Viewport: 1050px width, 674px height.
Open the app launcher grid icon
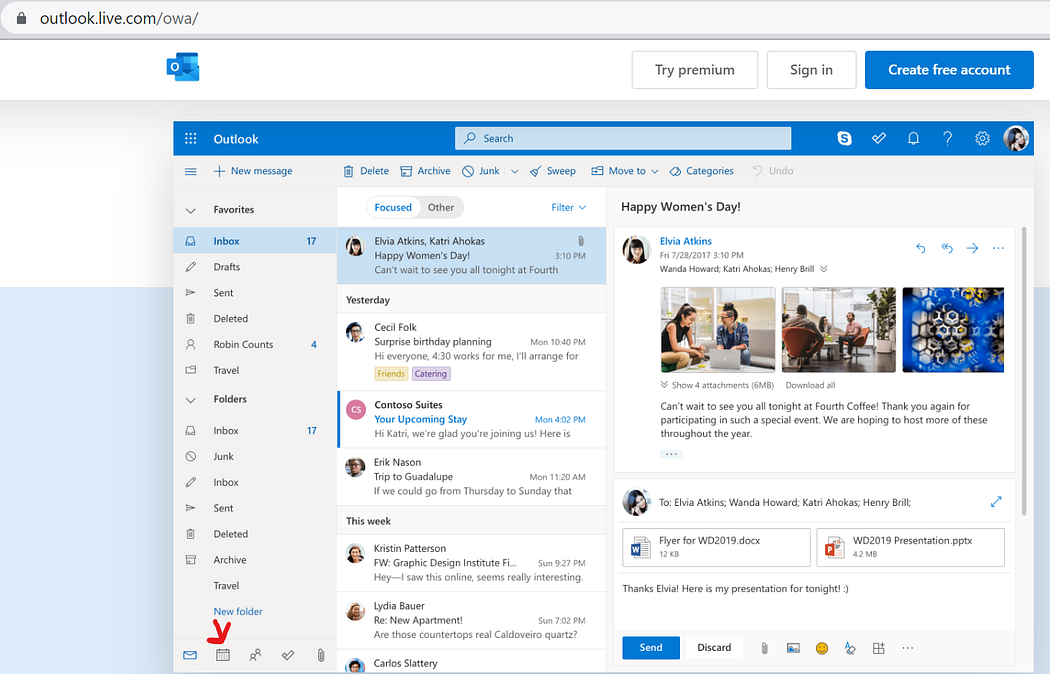coord(191,139)
